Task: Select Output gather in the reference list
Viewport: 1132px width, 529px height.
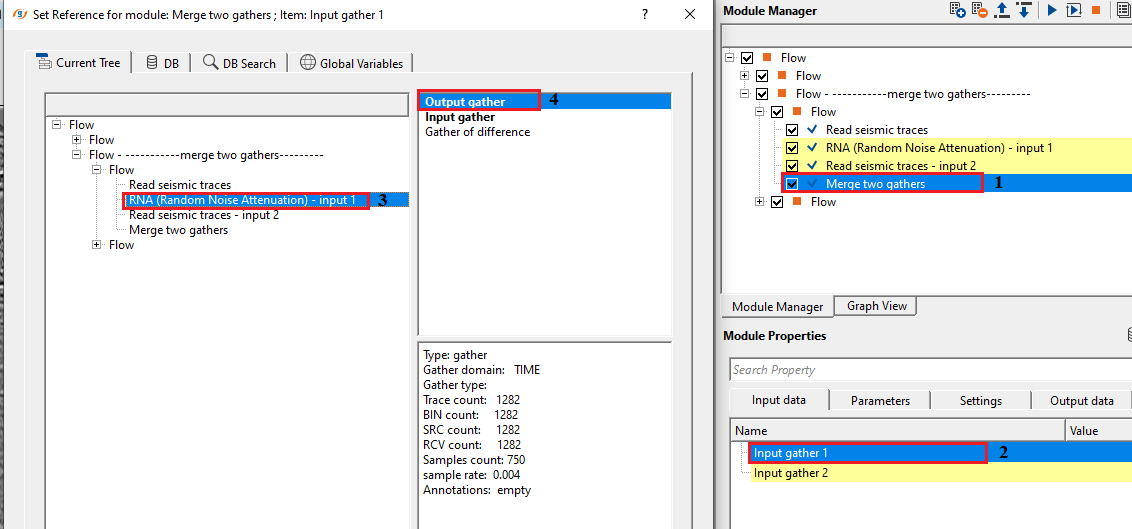Action: click(x=545, y=102)
